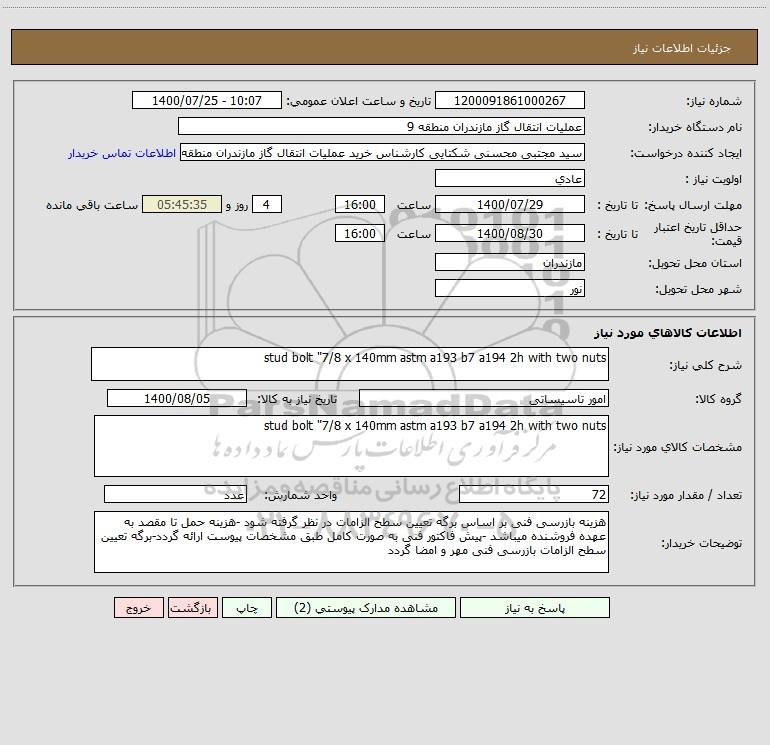Click the unit of measure field عدد
Viewport: 770px width, 745px height.
pyautogui.click(x=175, y=494)
